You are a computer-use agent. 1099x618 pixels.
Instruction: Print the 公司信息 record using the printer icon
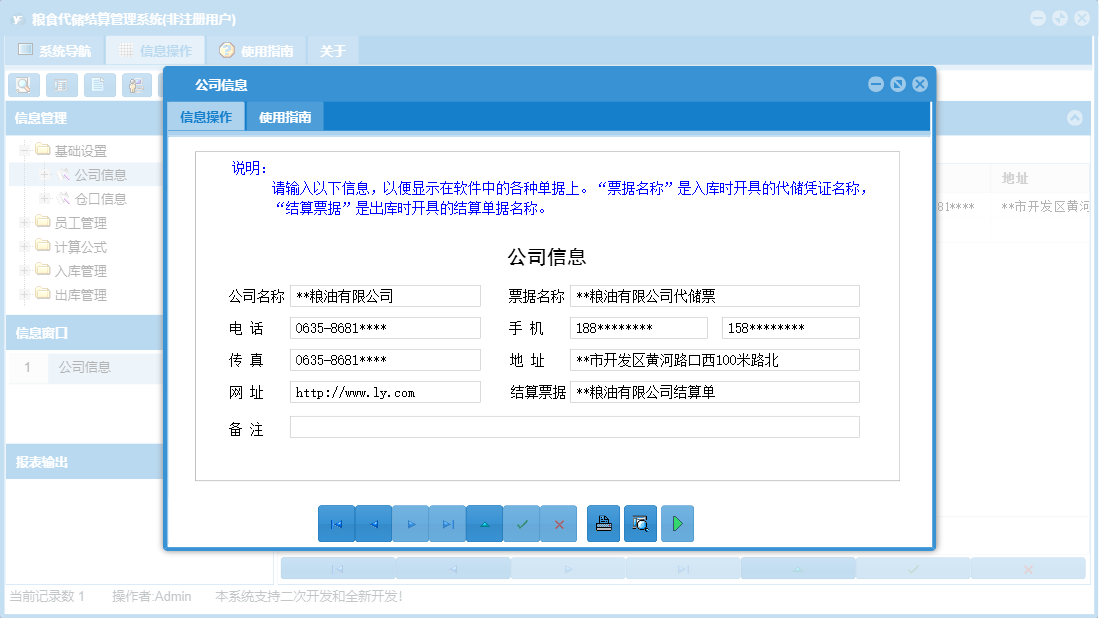[x=603, y=523]
